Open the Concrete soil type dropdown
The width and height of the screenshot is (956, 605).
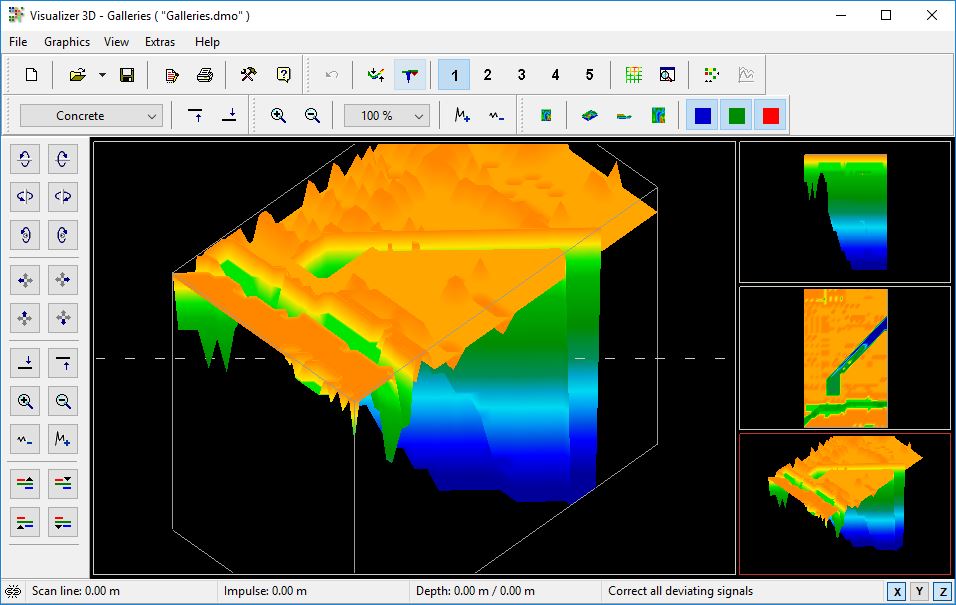(x=92, y=116)
